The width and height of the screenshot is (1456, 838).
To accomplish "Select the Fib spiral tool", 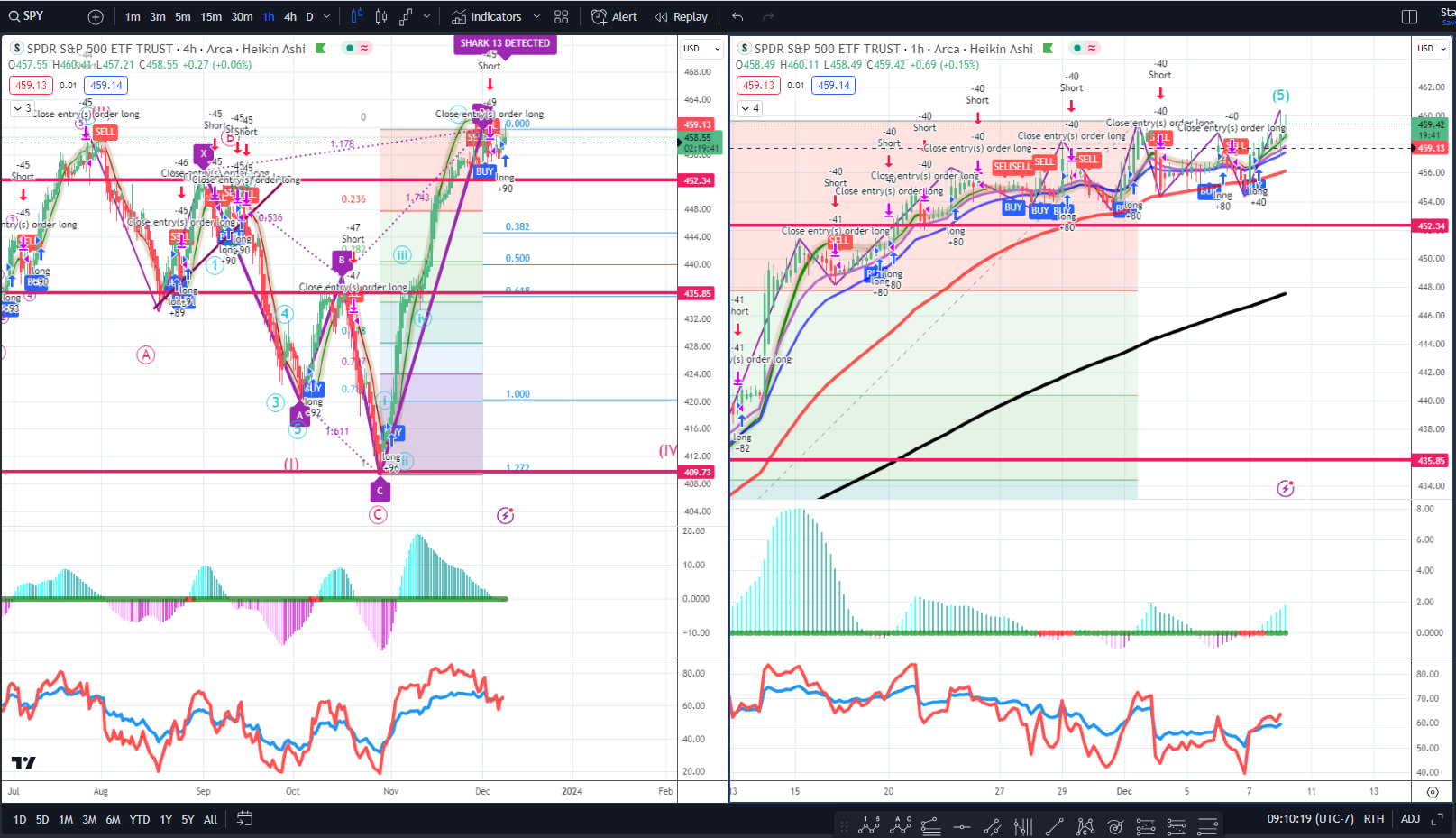I will (1115, 826).
